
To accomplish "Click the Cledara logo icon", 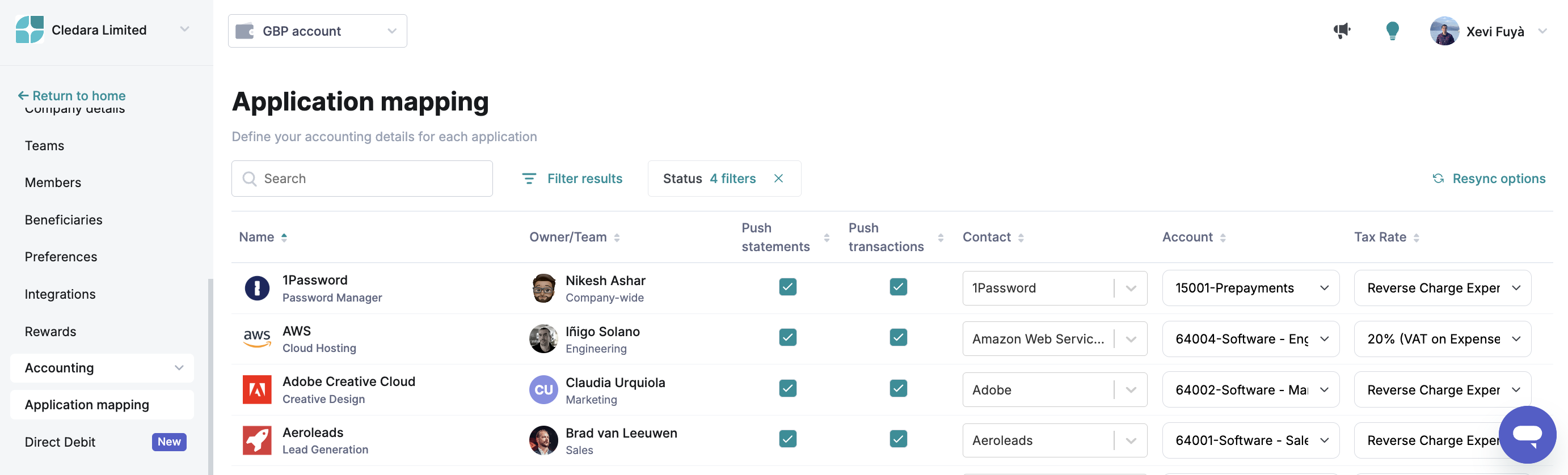I will tap(30, 30).
